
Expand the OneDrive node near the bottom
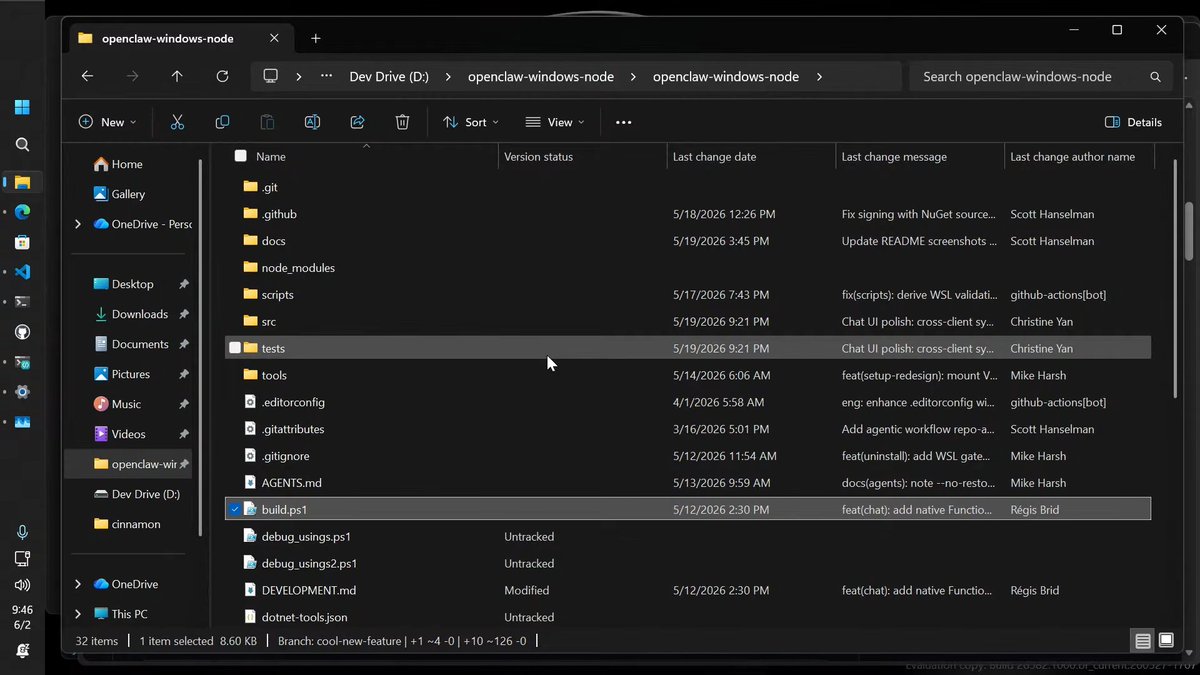click(x=78, y=584)
